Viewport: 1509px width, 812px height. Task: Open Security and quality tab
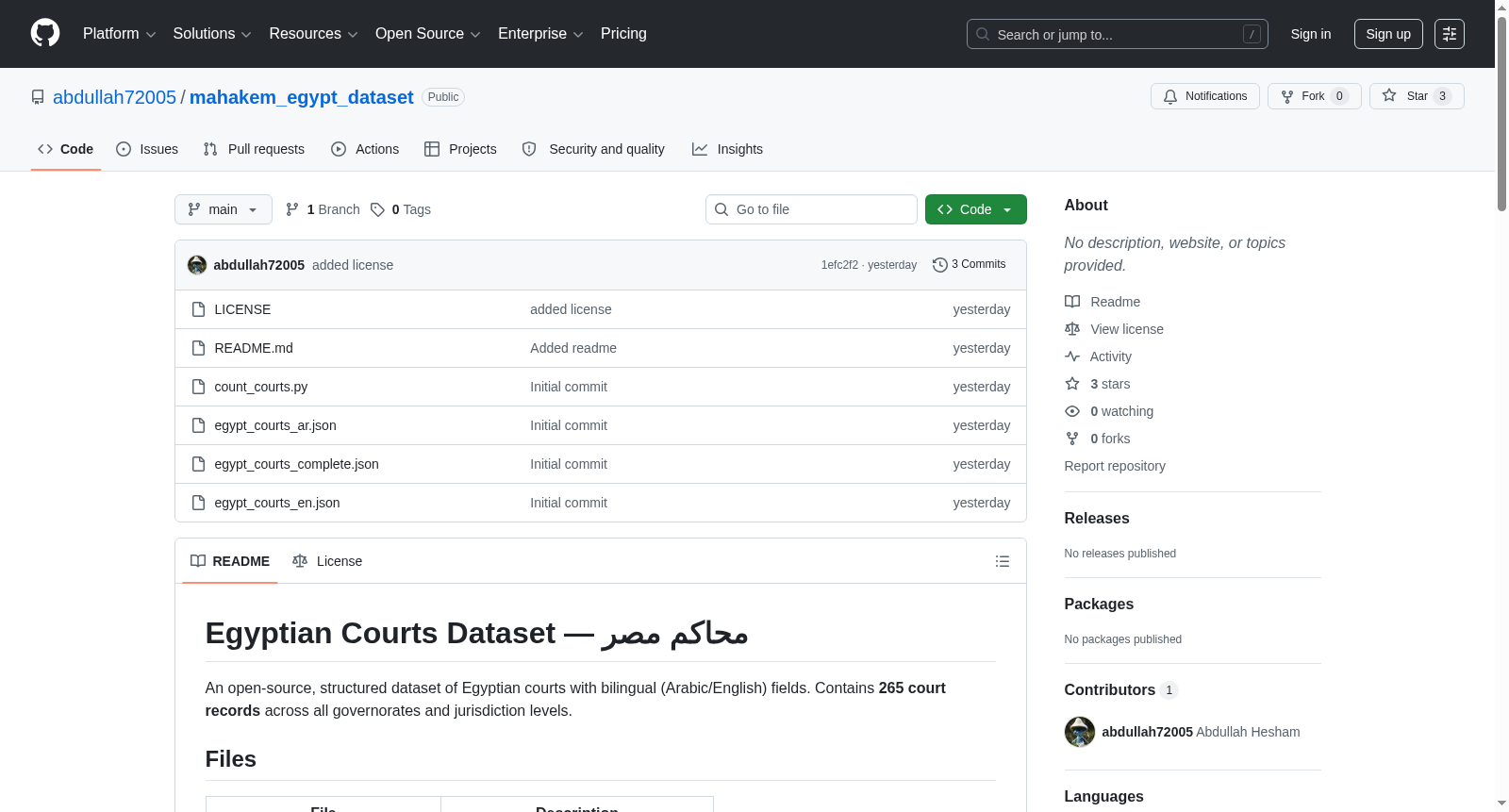593,149
